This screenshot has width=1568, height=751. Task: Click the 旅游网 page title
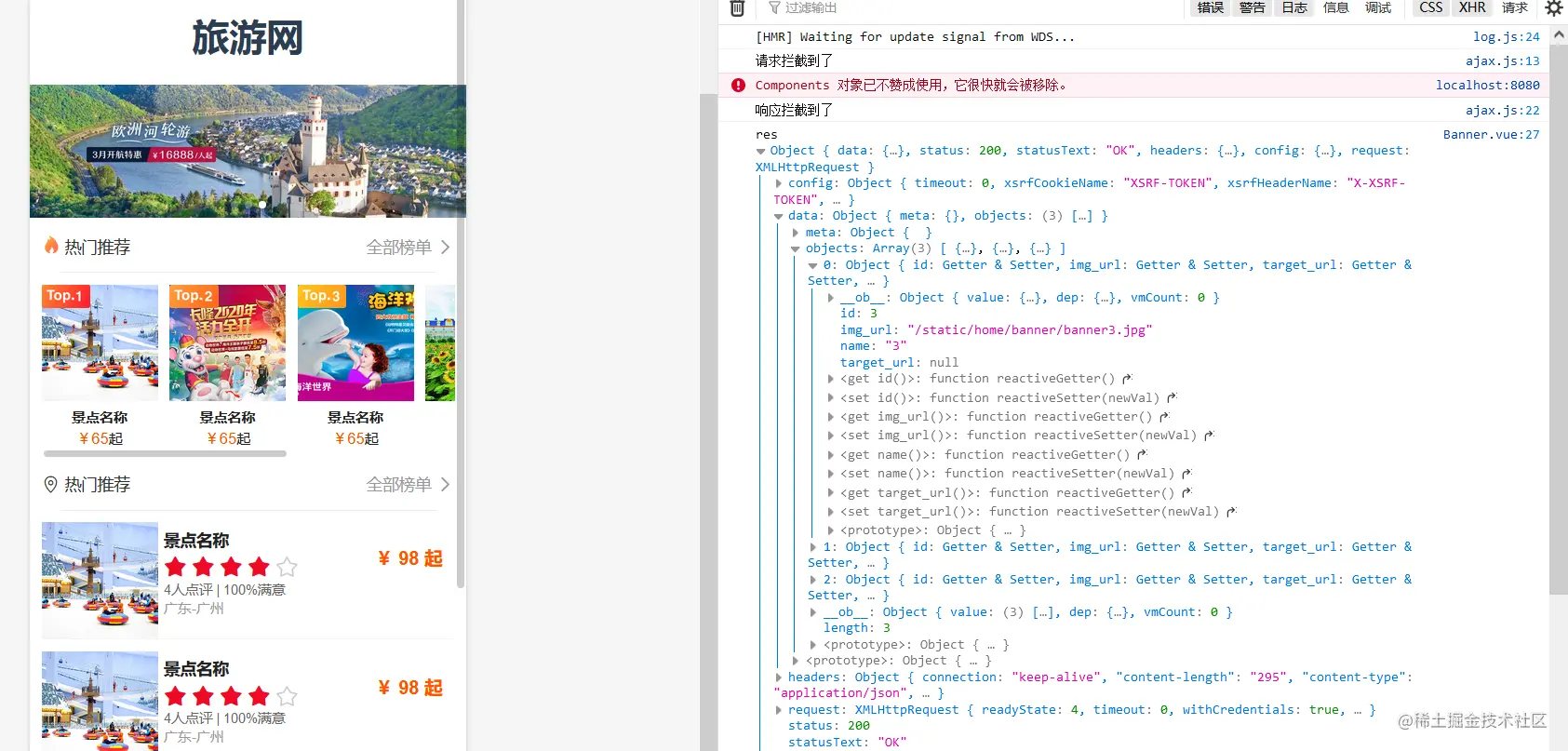[x=248, y=38]
